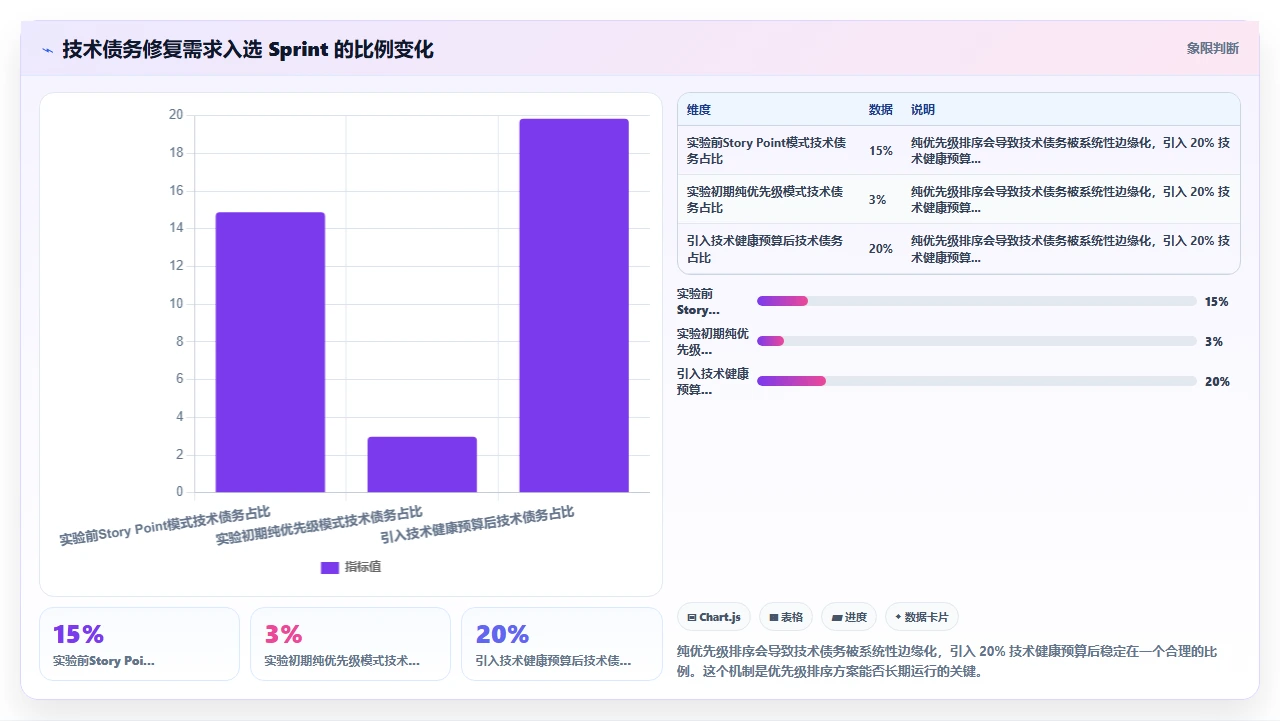Click the 20% progress bar
Image resolution: width=1280 pixels, height=721 pixels.
[977, 381]
